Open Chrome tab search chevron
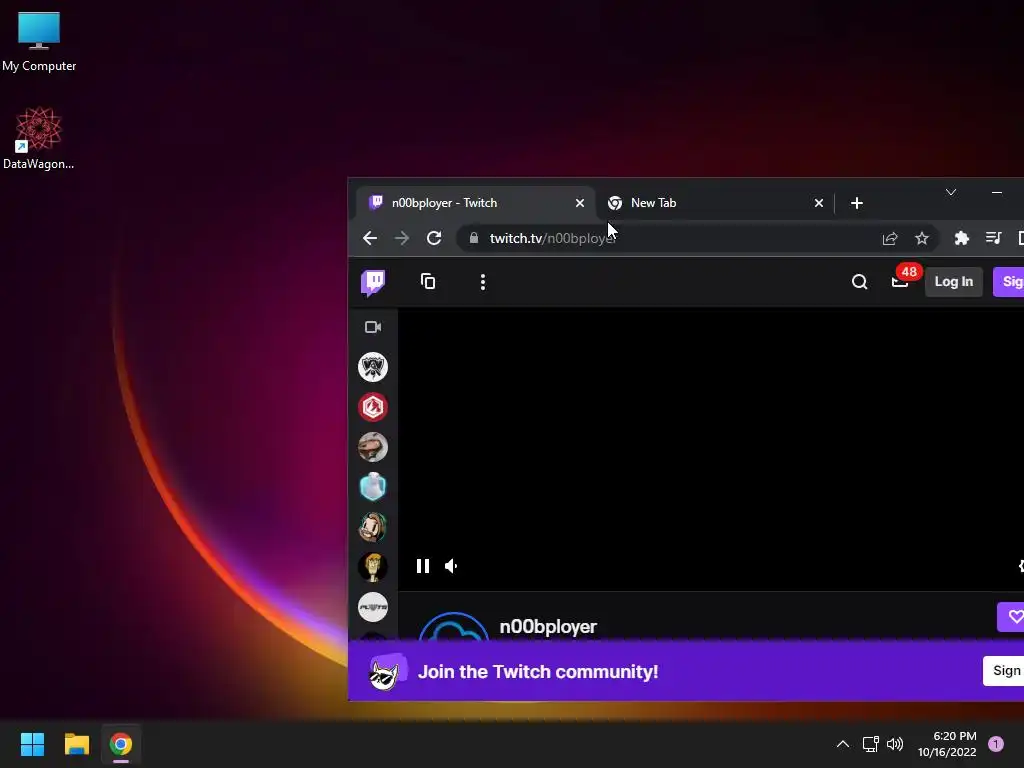 coord(951,192)
